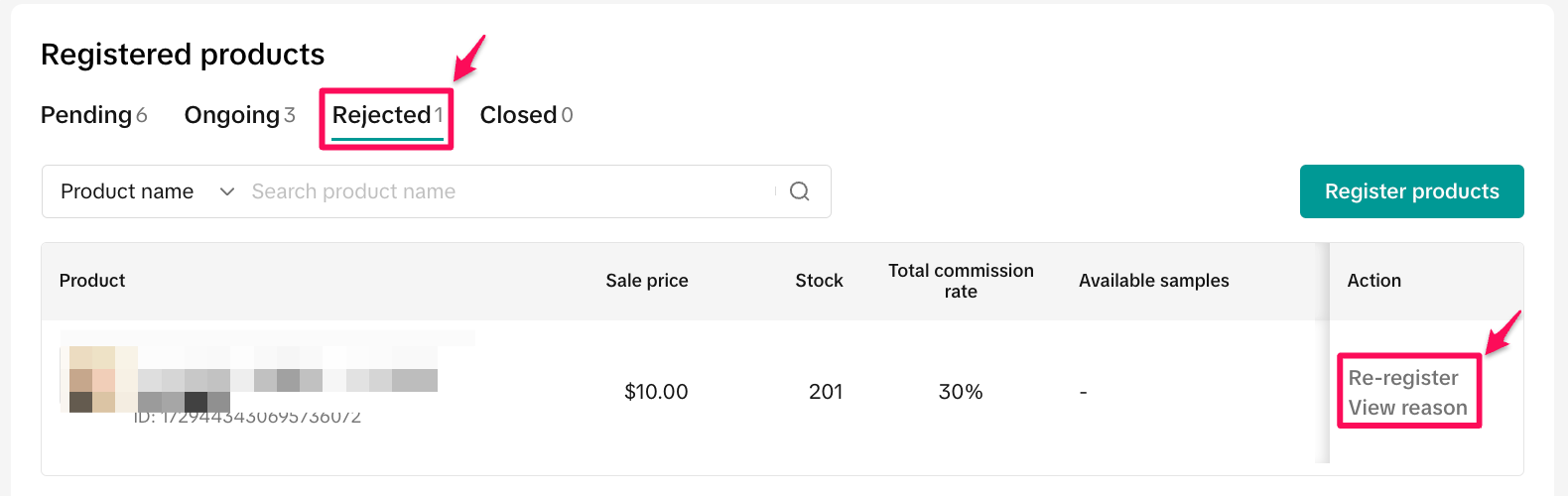Screen dimensions: 1568x496
Task: Click the Total commission rate header
Action: click(961, 281)
